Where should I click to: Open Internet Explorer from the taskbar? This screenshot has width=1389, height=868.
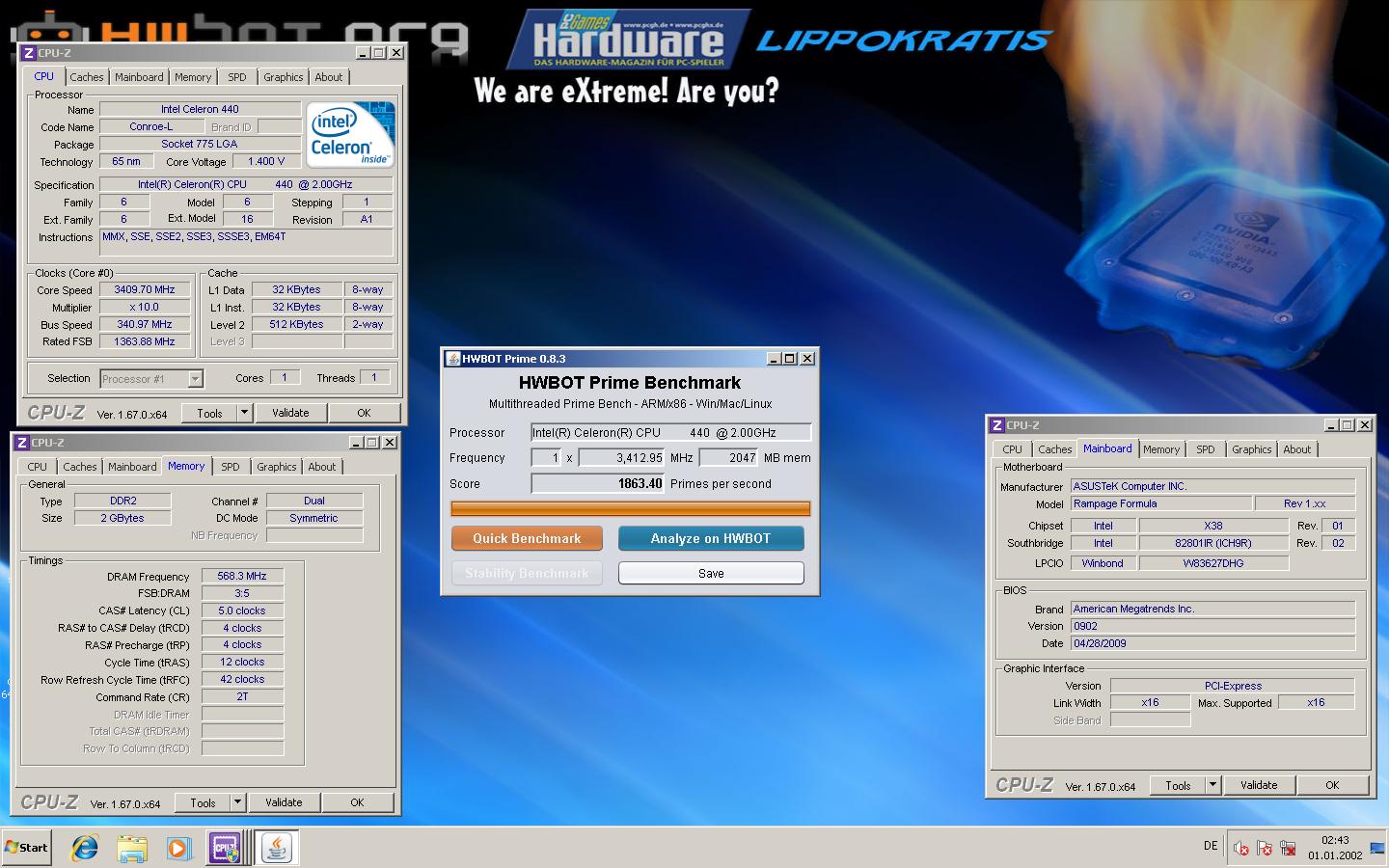(x=85, y=848)
